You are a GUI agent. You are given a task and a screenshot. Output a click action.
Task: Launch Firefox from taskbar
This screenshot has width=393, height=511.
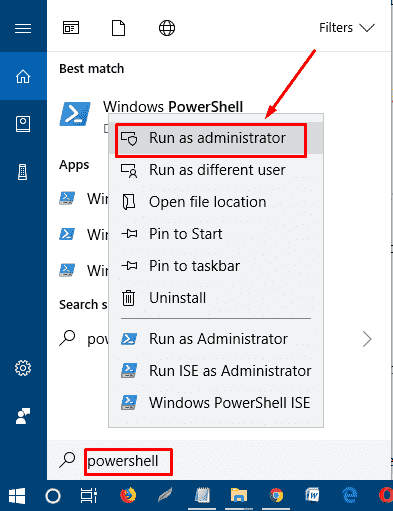128,495
